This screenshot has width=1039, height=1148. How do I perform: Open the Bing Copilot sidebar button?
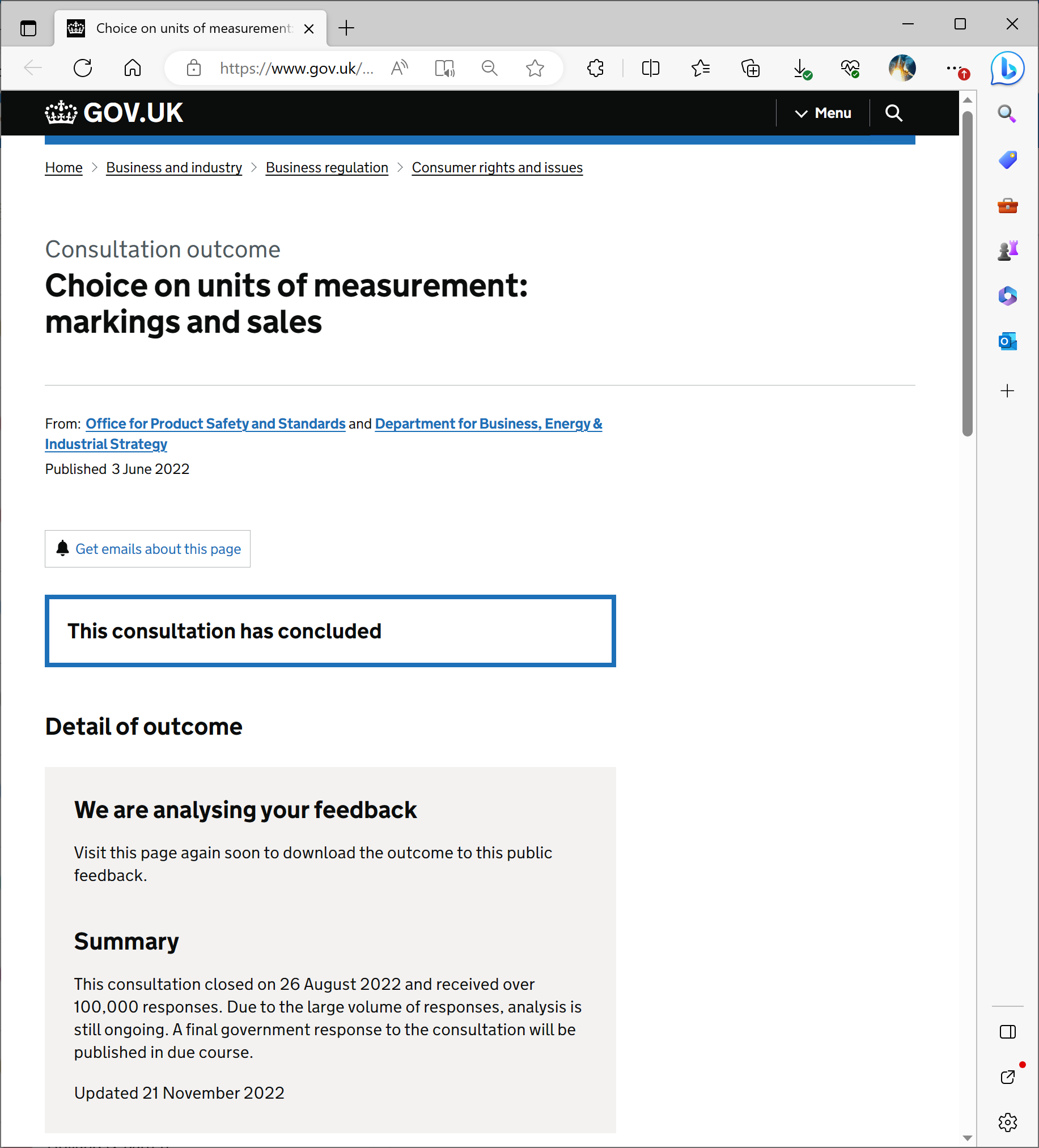pyautogui.click(x=1007, y=69)
